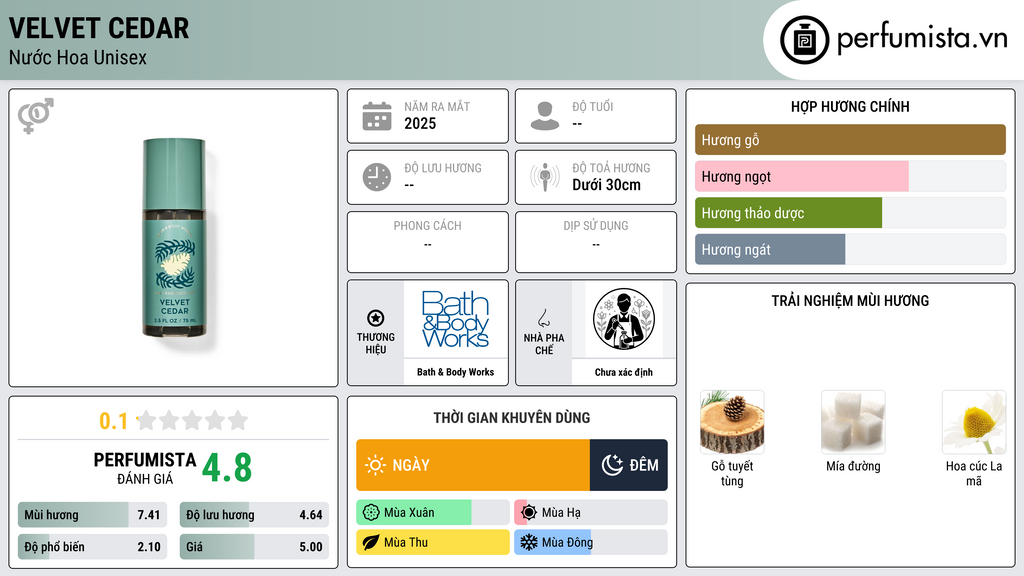Click the Hương ngát accord bar
Screen dimensions: 1024x576
tap(850, 249)
